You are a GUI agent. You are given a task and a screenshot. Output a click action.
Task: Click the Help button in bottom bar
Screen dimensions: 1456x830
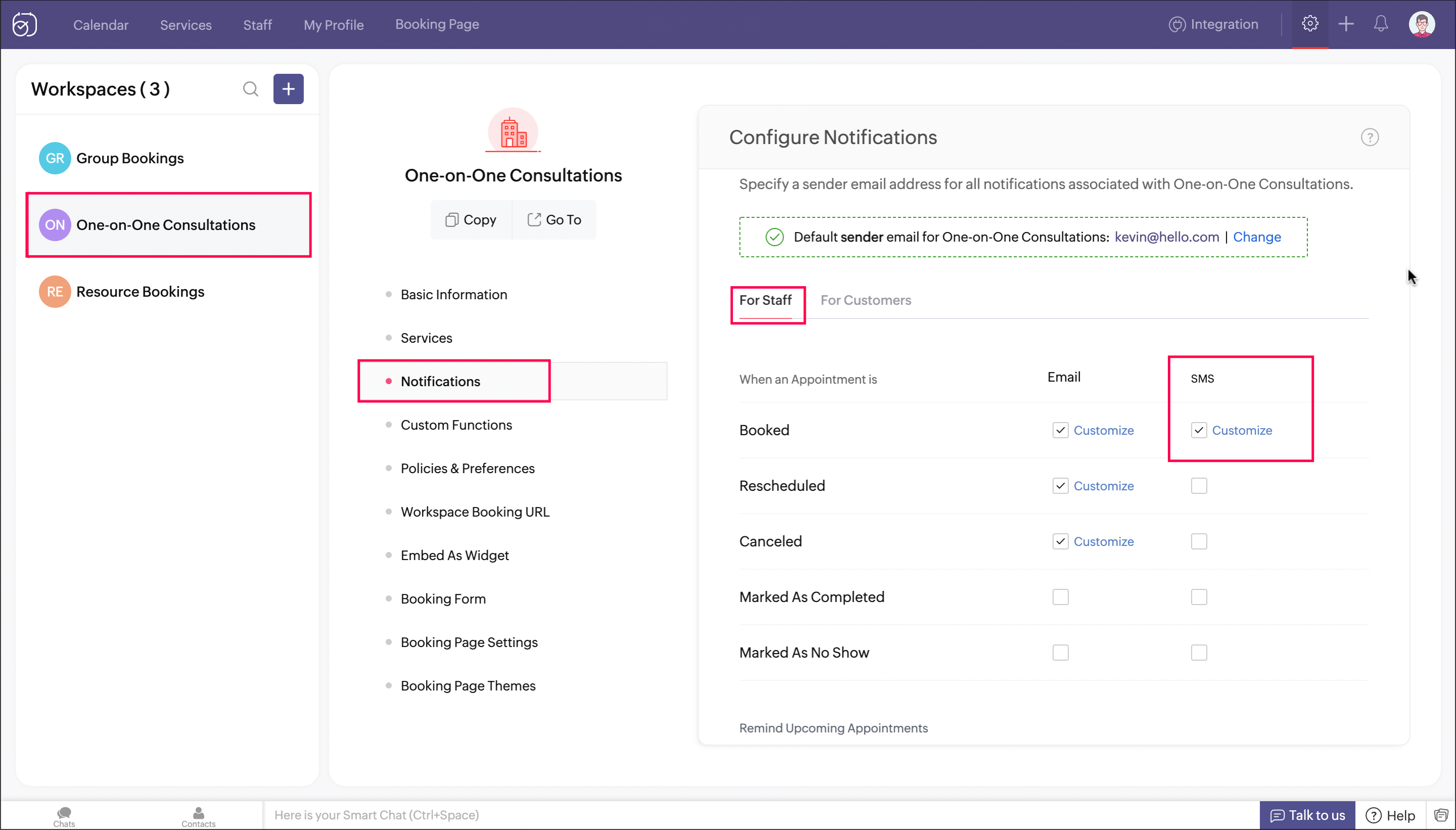(x=1390, y=815)
